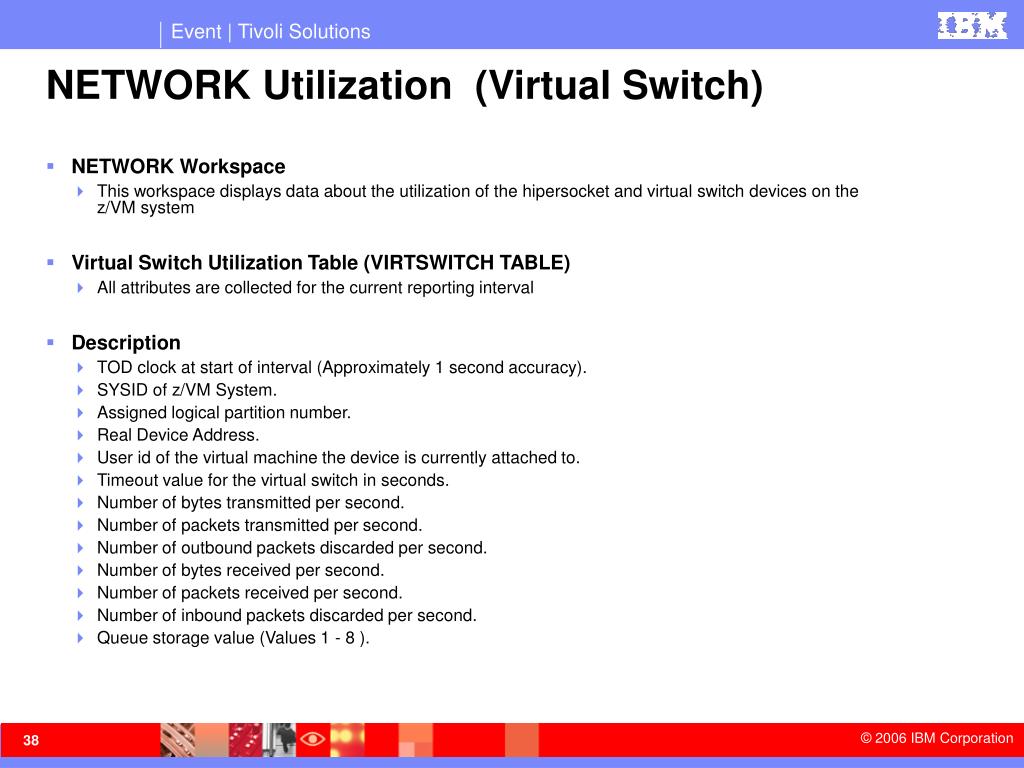This screenshot has width=1024, height=768.
Task: Click the slide number 38 in footer
Action: (x=31, y=741)
